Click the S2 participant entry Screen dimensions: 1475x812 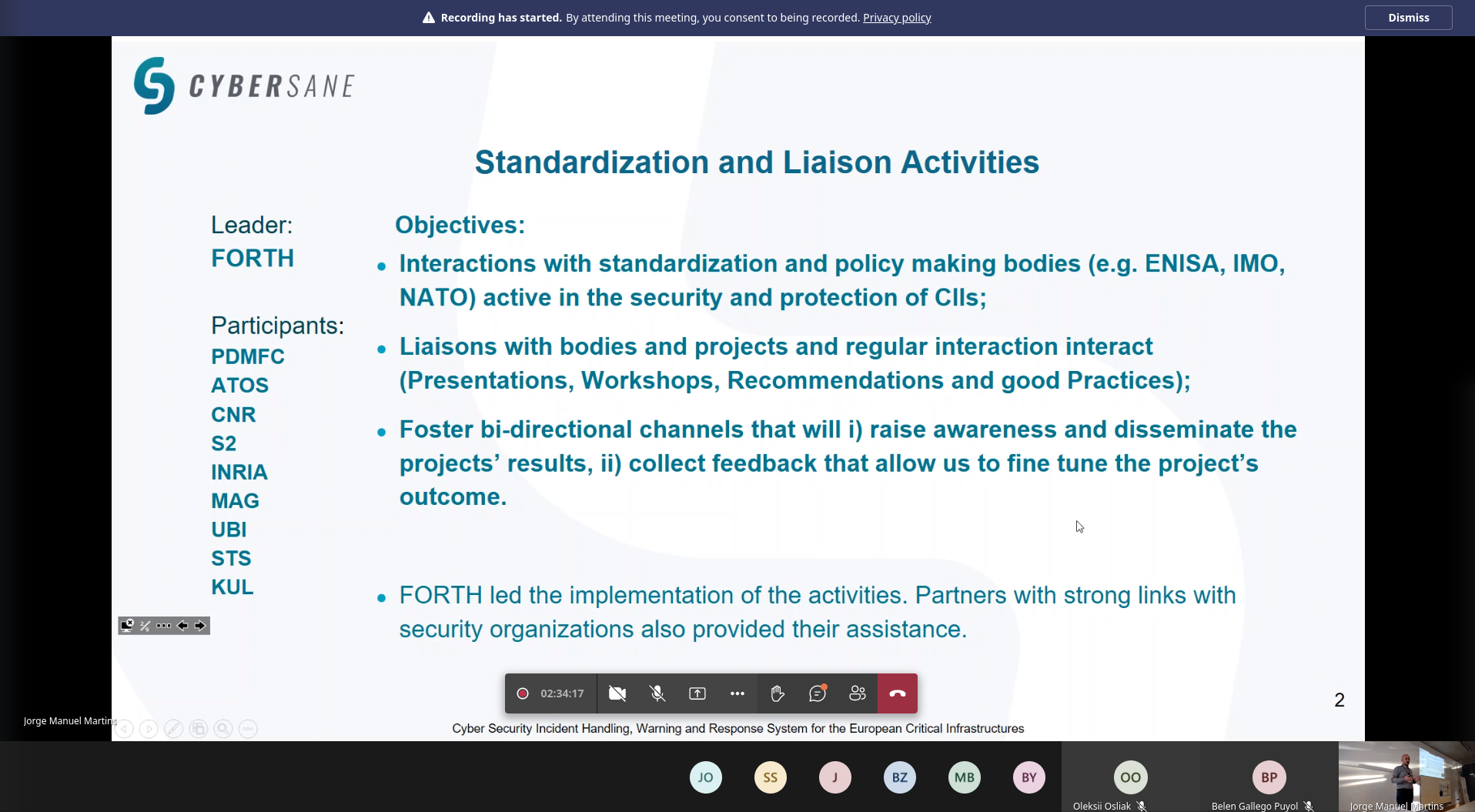(223, 443)
